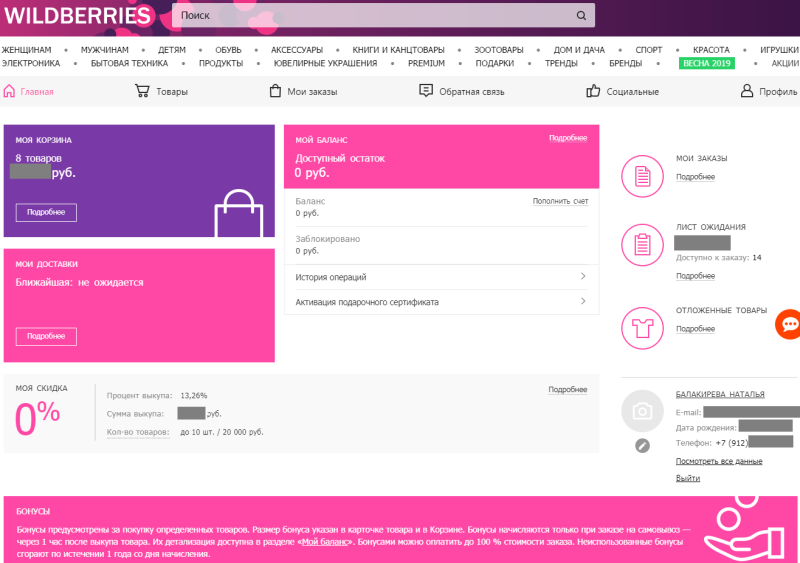Click Подробнее link in Моя скидка
Screen dimensions: 800x563
568,389
